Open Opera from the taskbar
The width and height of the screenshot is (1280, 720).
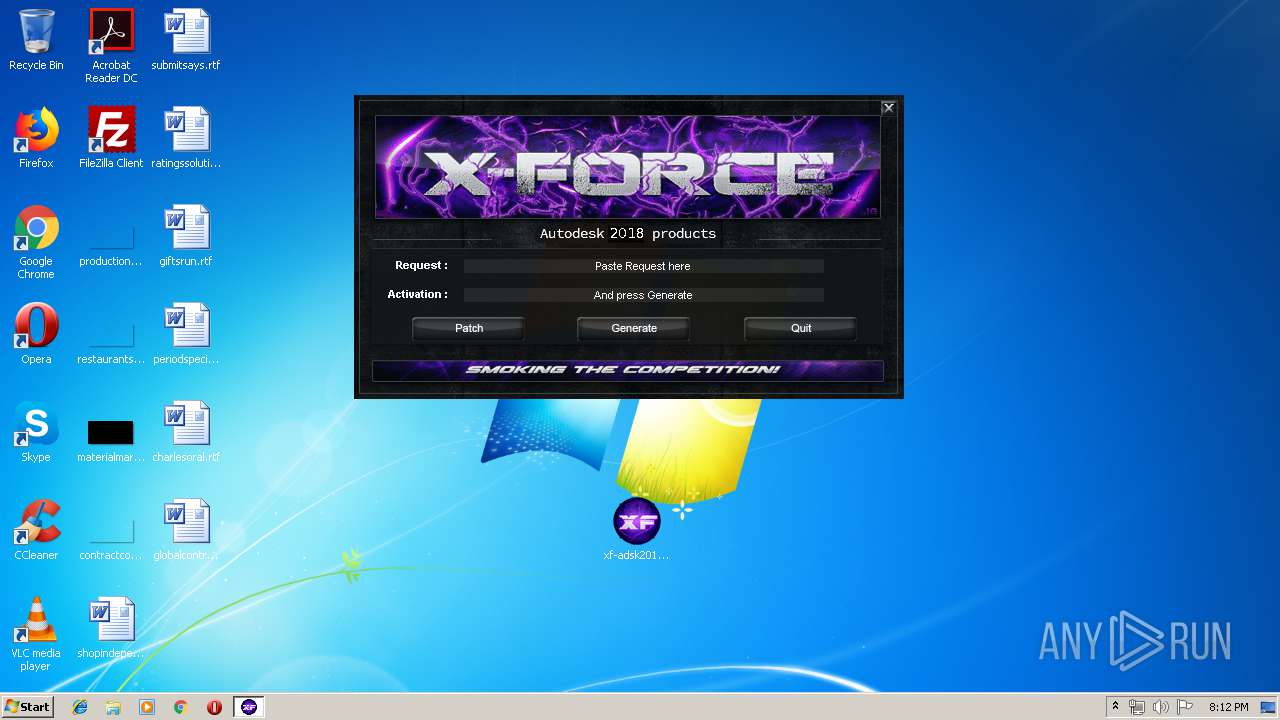[214, 707]
